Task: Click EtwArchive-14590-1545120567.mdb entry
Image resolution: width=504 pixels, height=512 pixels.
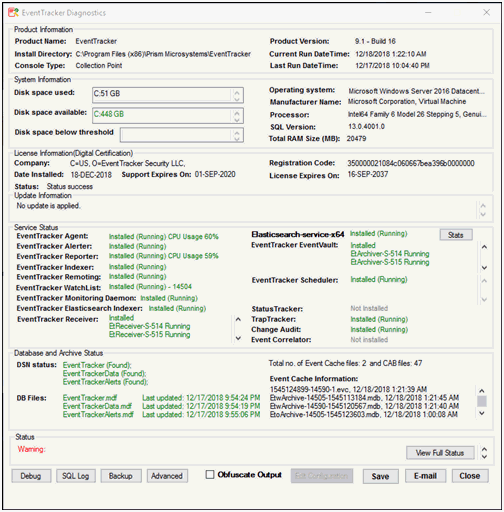Action: (364, 406)
